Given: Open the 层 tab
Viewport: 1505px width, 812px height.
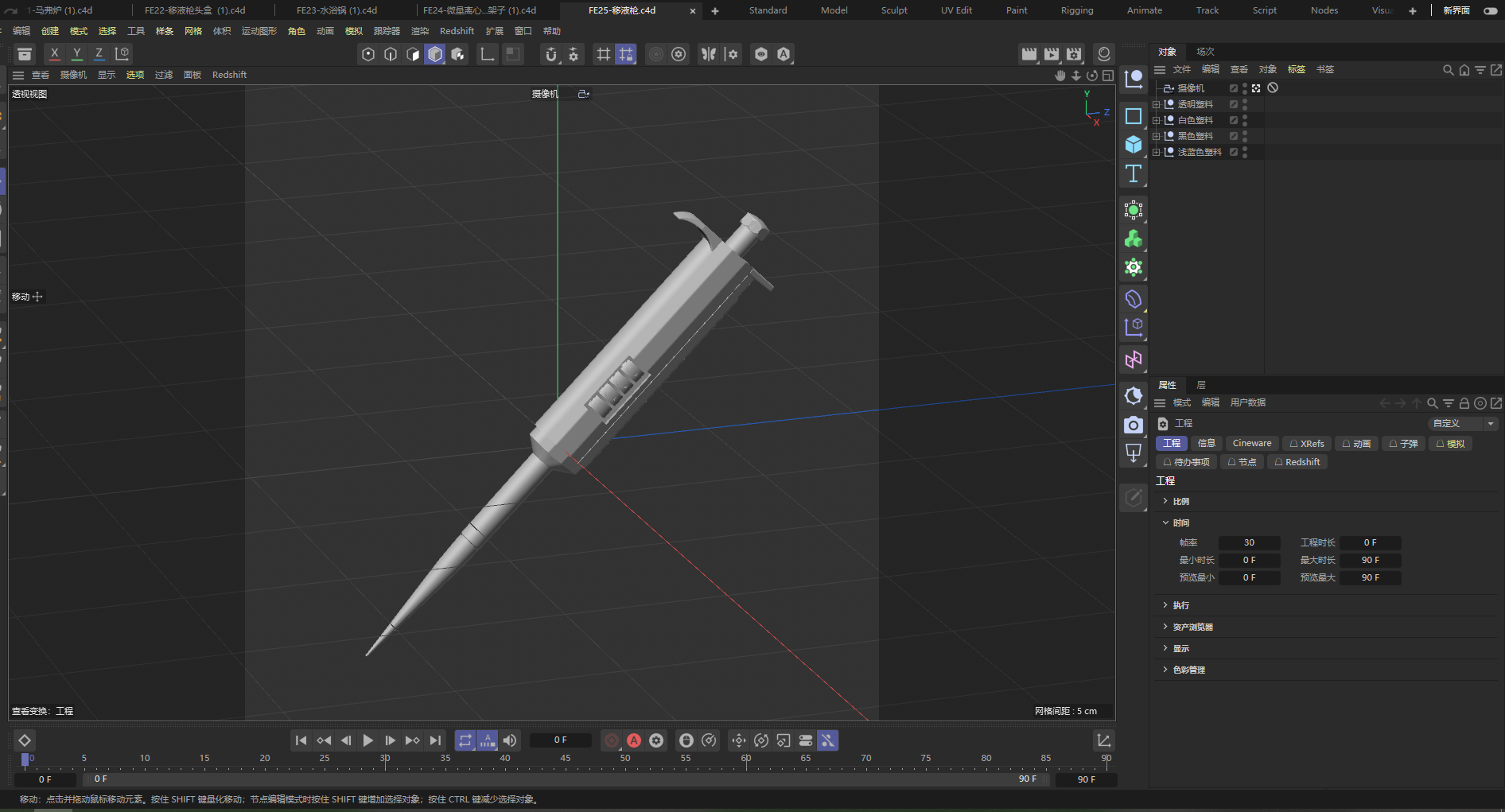Looking at the screenshot, I should [x=1201, y=385].
